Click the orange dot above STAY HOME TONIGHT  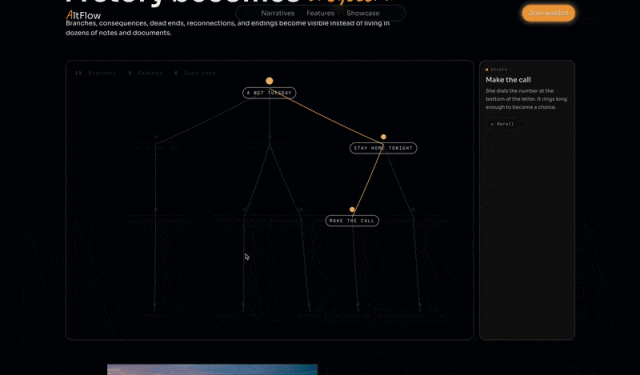383,137
